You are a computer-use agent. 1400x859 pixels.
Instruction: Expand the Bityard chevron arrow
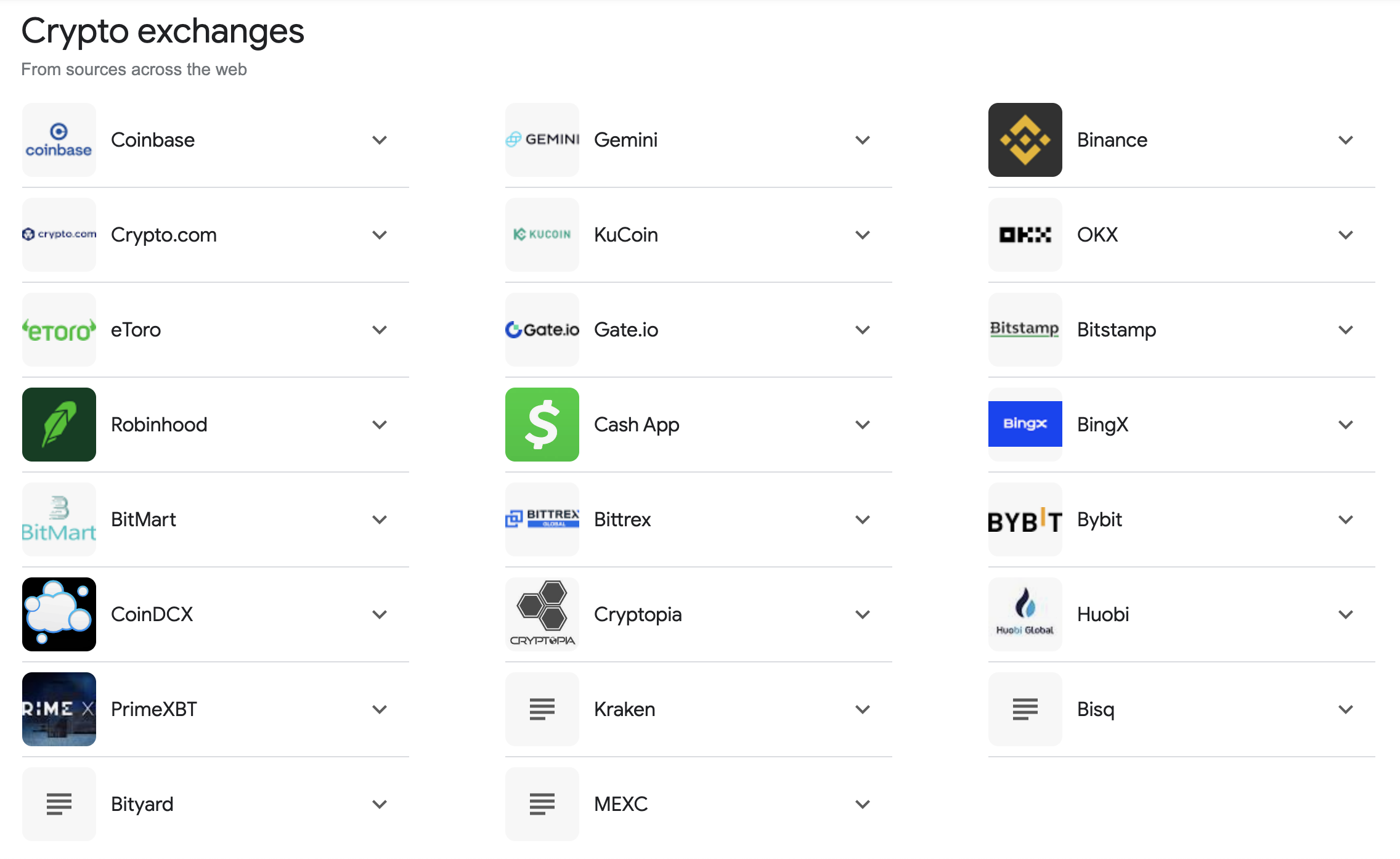click(380, 805)
